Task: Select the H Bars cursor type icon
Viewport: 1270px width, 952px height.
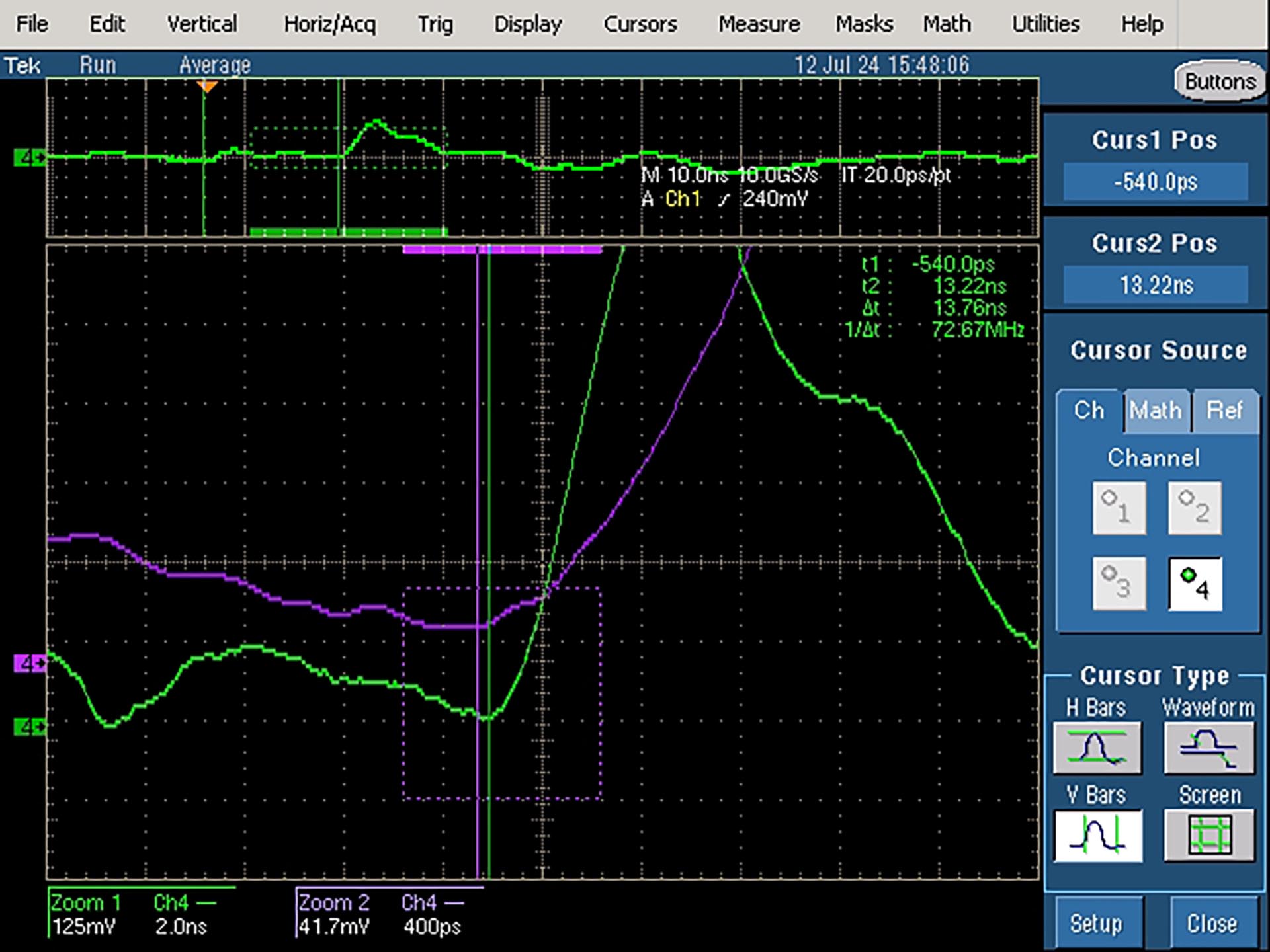Action: pos(1097,748)
